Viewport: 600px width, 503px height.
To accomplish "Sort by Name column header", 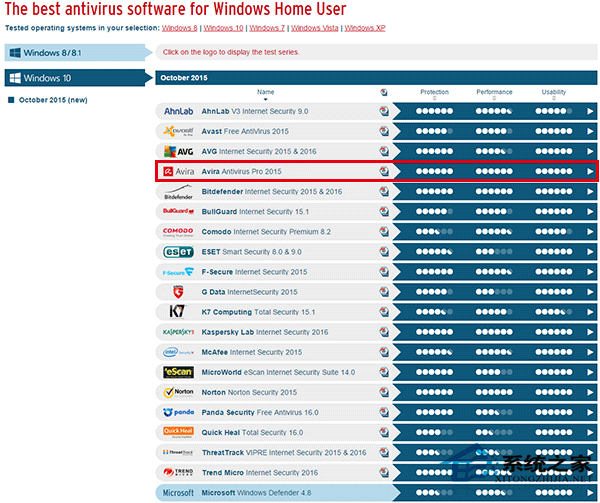I will pyautogui.click(x=266, y=94).
